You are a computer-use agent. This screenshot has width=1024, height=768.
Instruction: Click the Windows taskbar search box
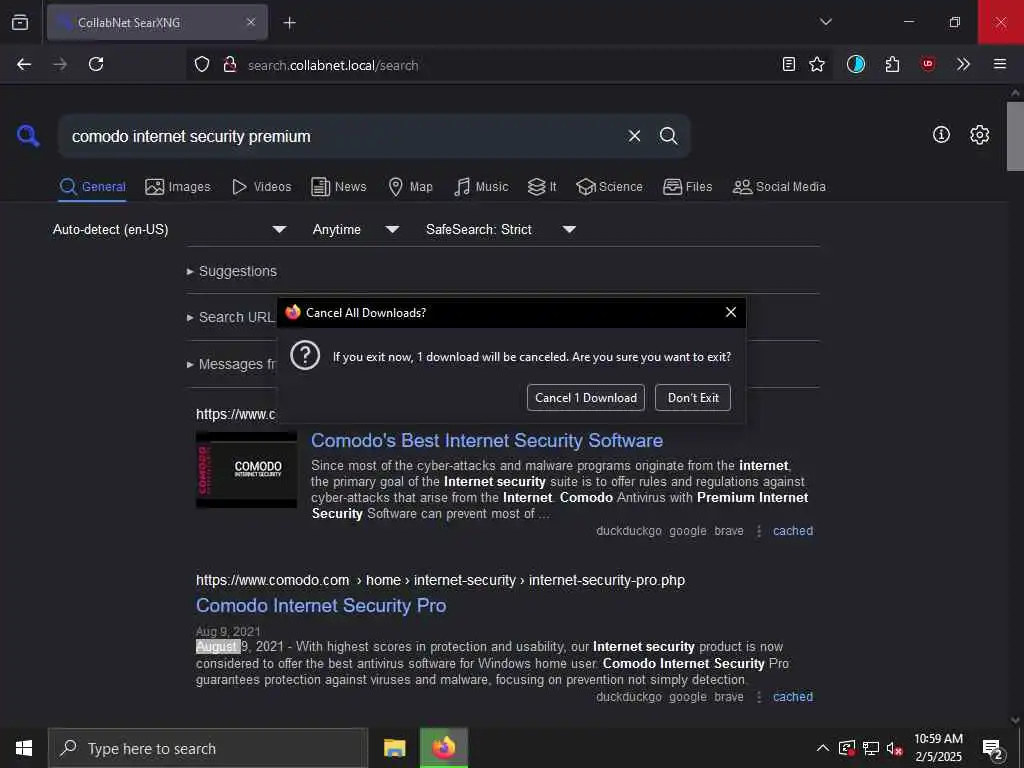point(208,748)
